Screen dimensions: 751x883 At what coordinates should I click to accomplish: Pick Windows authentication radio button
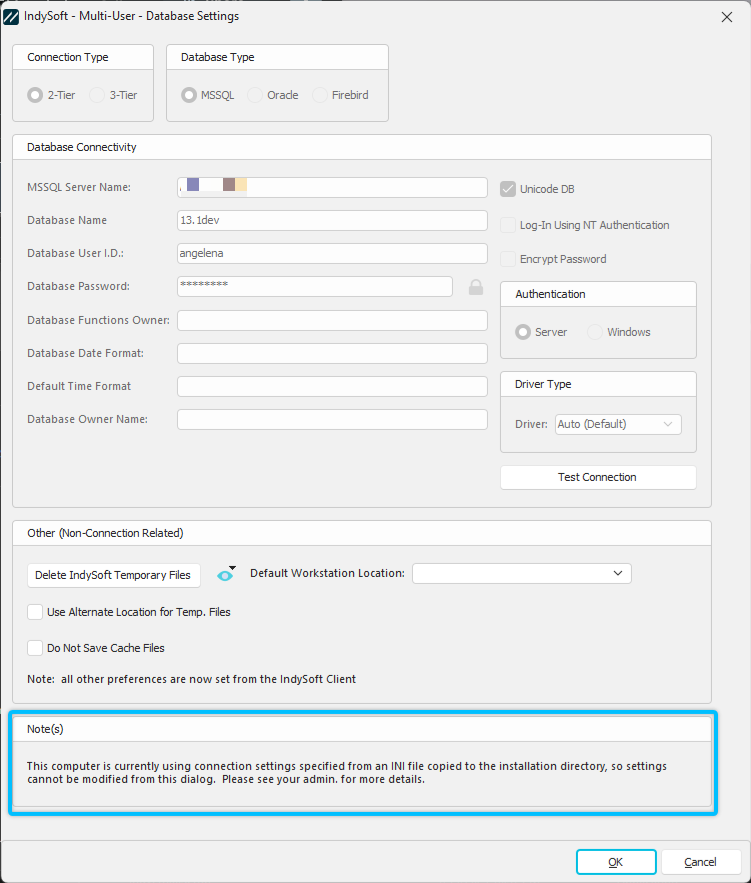[595, 332]
